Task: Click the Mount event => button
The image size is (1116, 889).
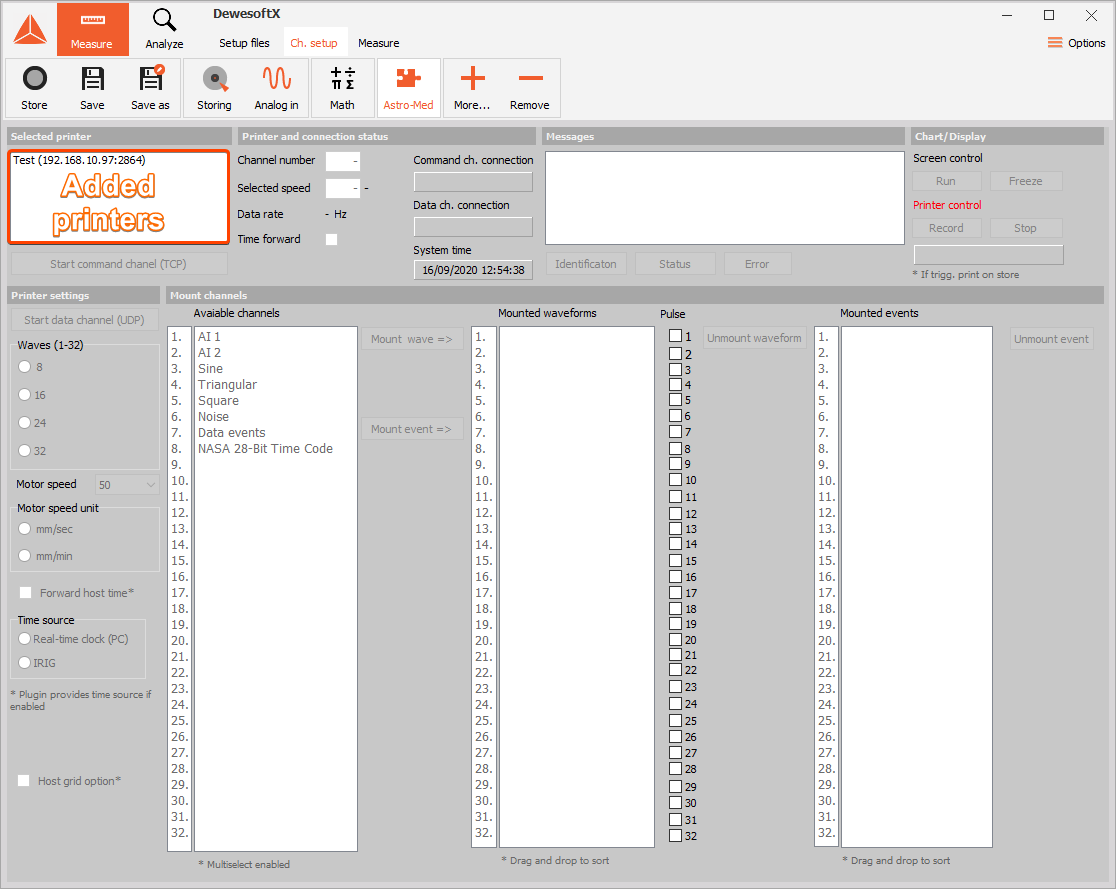Action: point(412,429)
